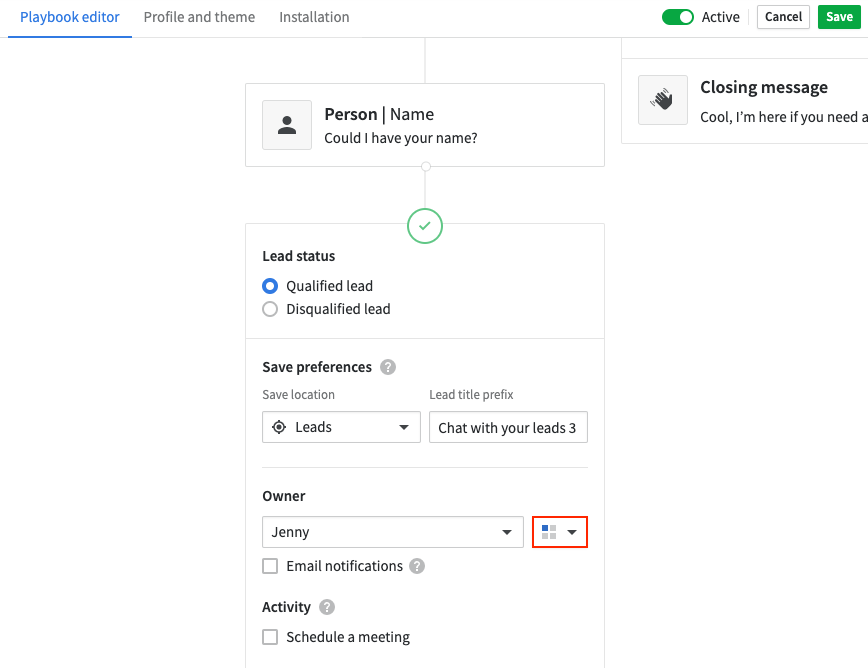The height and width of the screenshot is (668, 868).
Task: Click the person icon in Name block
Action: click(287, 125)
